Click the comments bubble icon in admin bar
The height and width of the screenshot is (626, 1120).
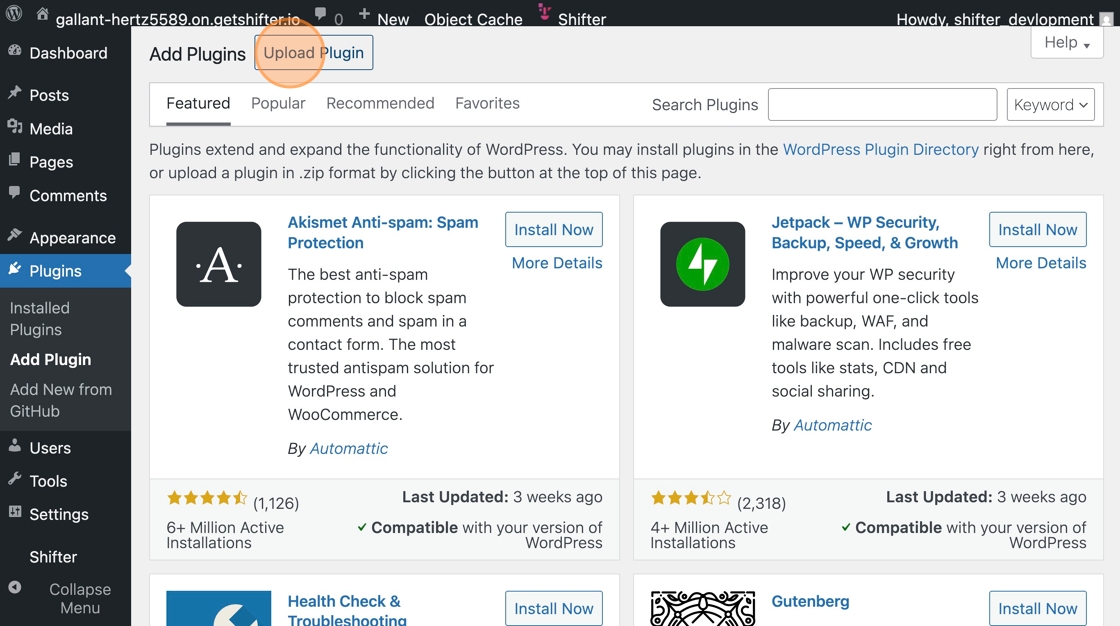point(321,15)
